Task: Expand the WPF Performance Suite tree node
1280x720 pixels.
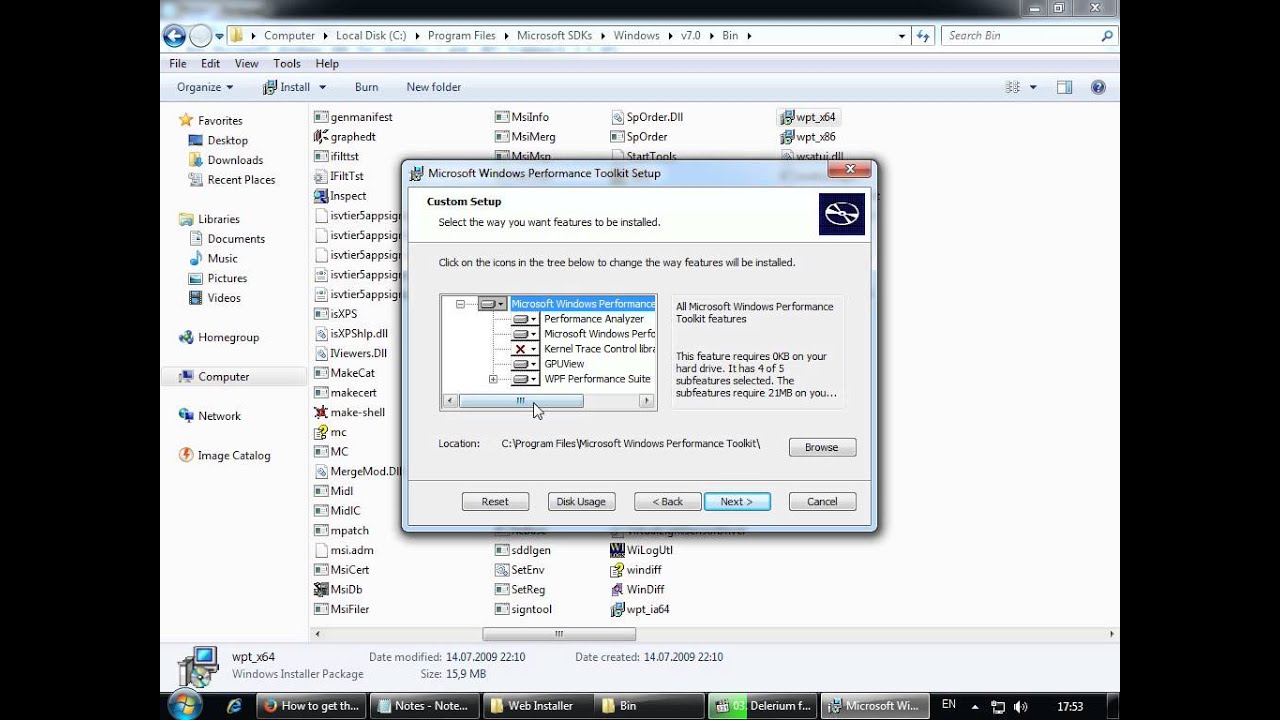Action: (493, 379)
